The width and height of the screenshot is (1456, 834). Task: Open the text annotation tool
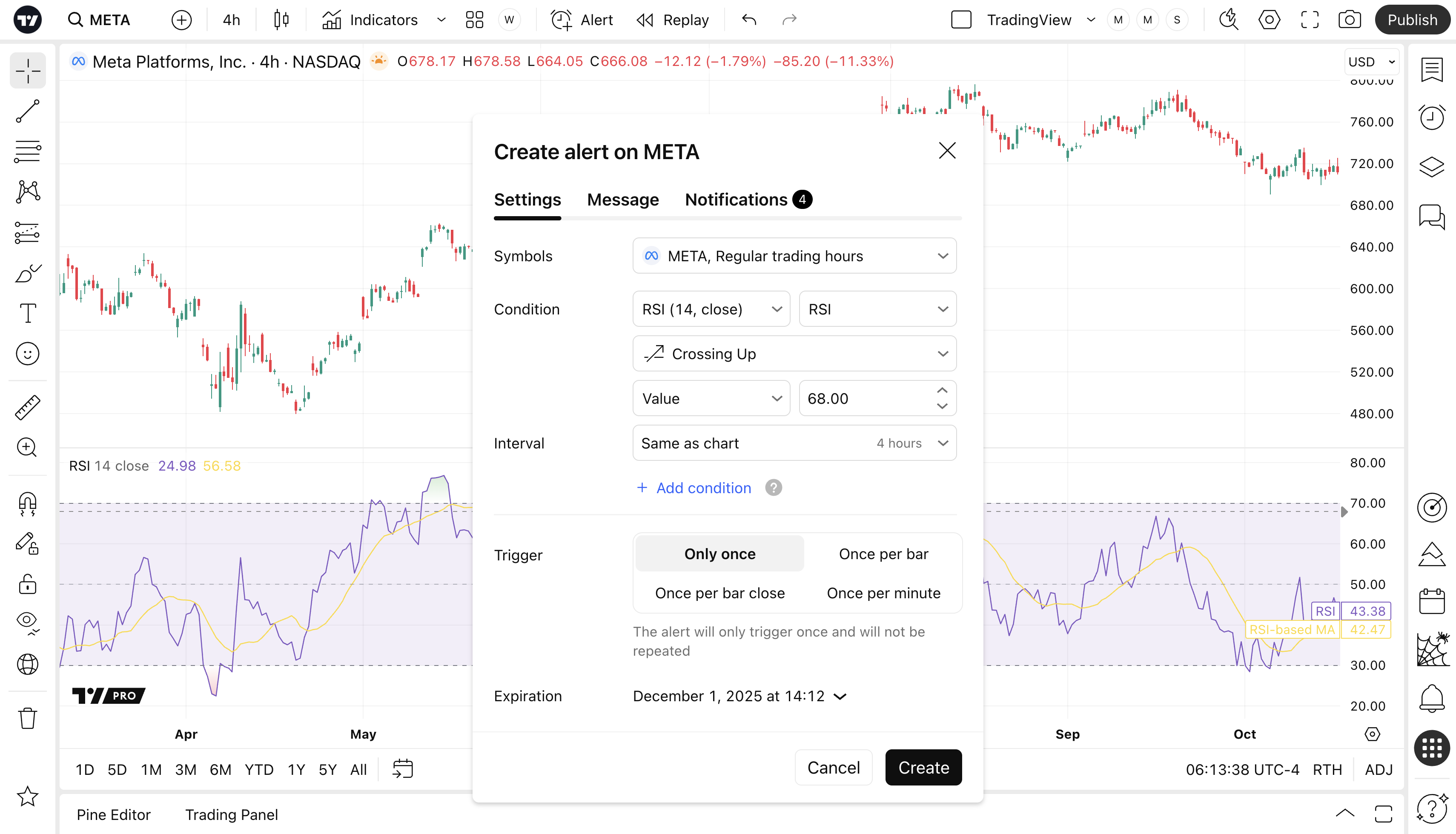point(28,313)
